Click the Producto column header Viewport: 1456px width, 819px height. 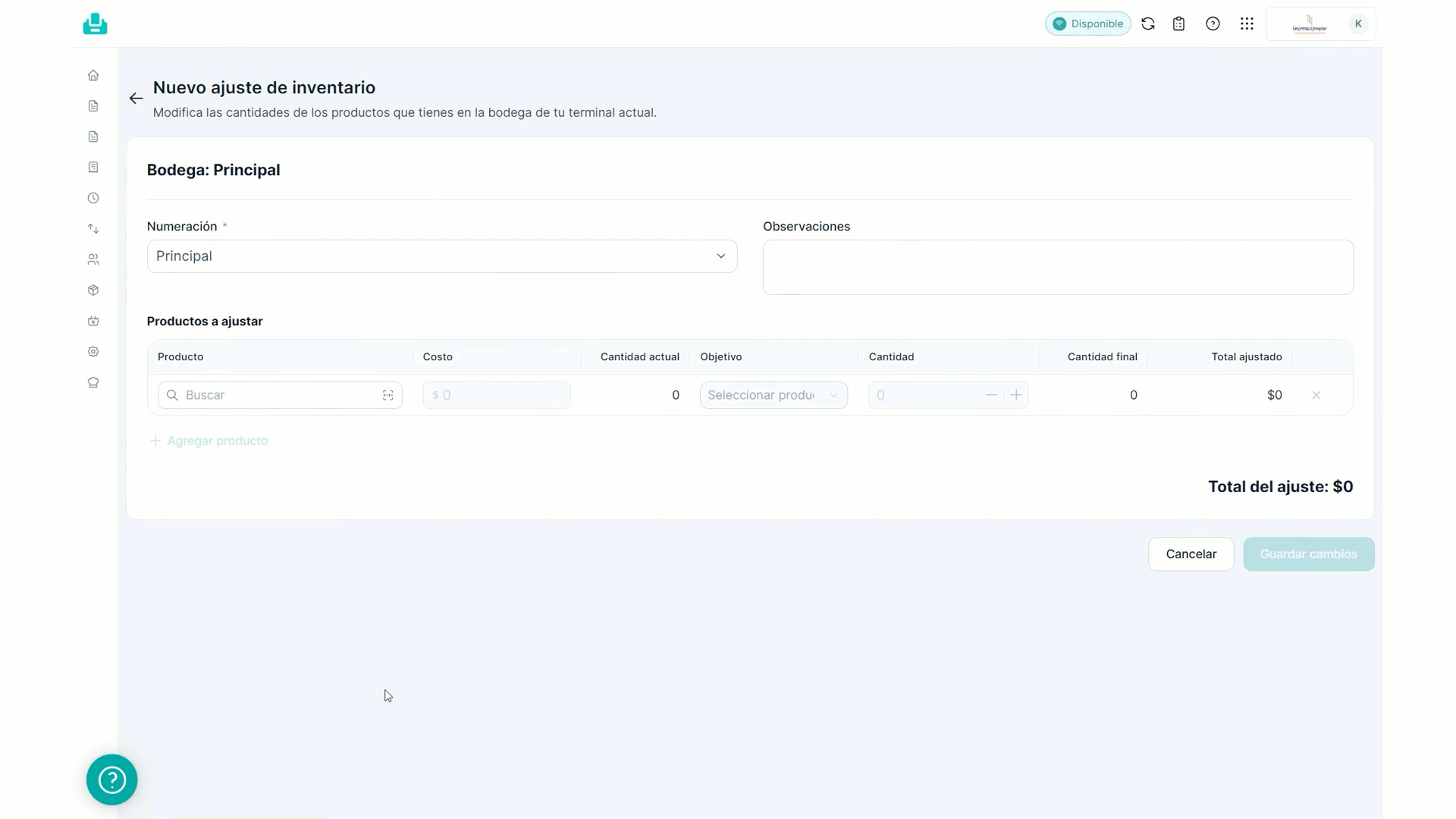[180, 356]
